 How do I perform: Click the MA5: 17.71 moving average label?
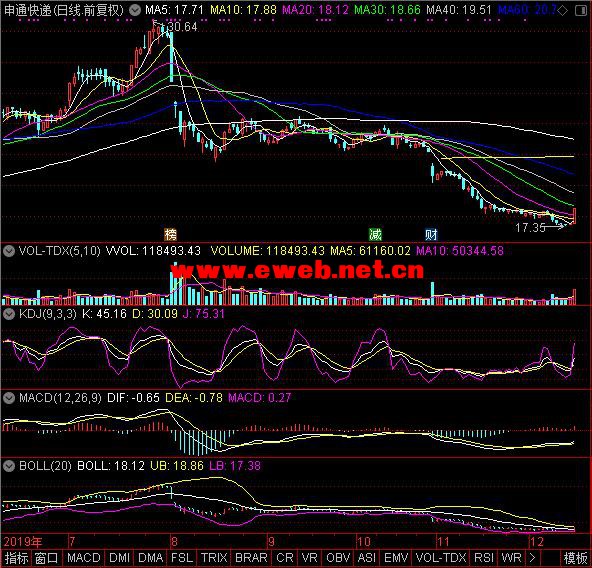coord(174,10)
